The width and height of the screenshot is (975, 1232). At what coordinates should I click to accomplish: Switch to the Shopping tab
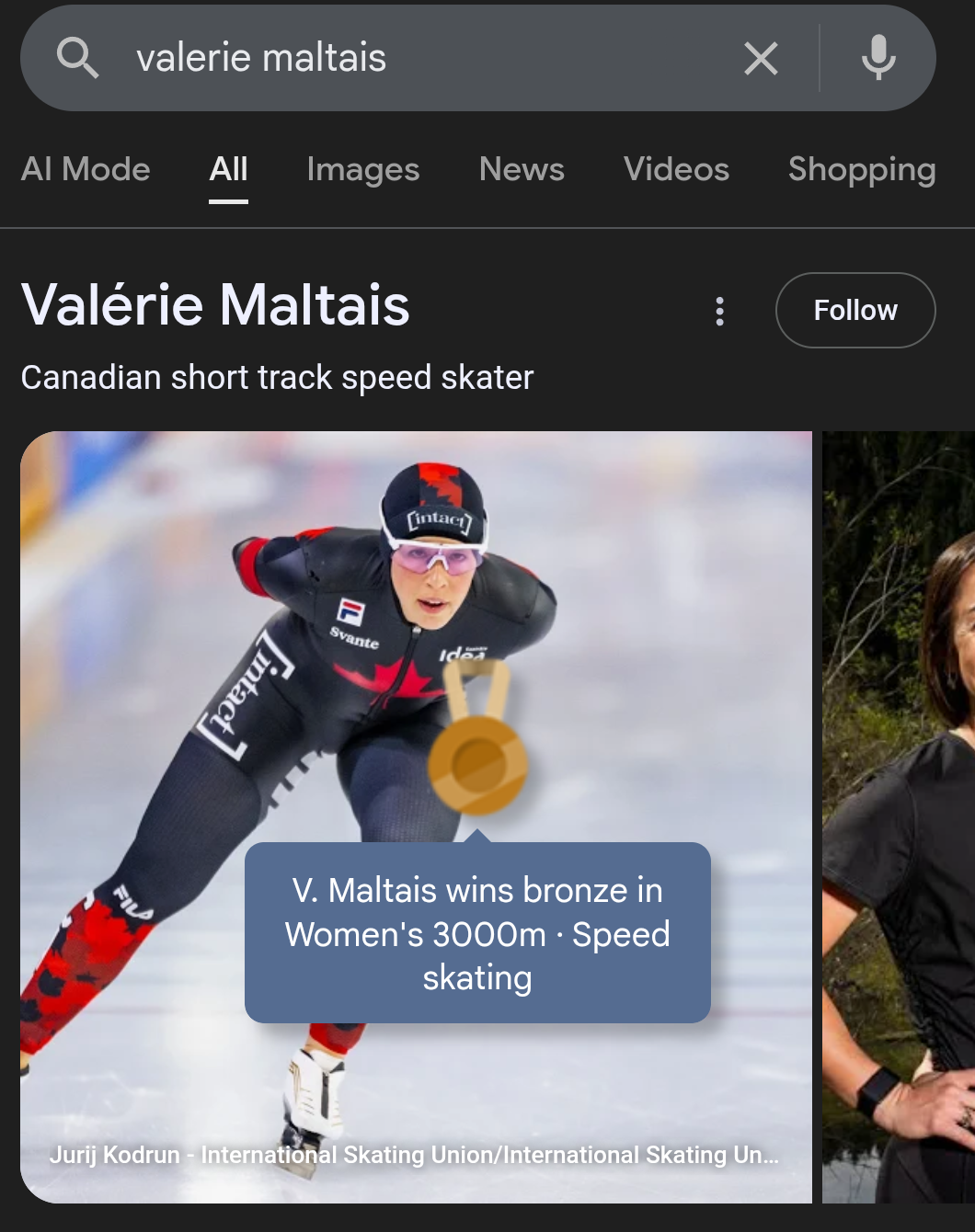pyautogui.click(x=862, y=169)
